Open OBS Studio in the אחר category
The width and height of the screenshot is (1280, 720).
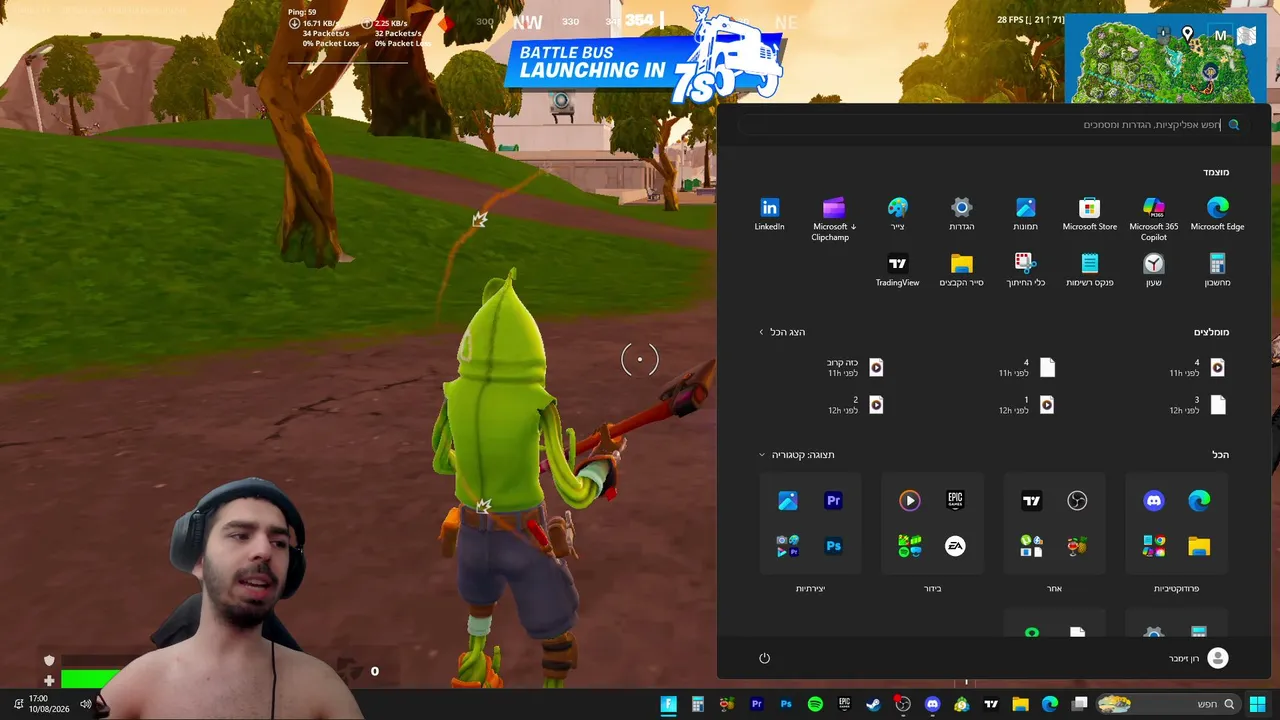tap(1077, 501)
